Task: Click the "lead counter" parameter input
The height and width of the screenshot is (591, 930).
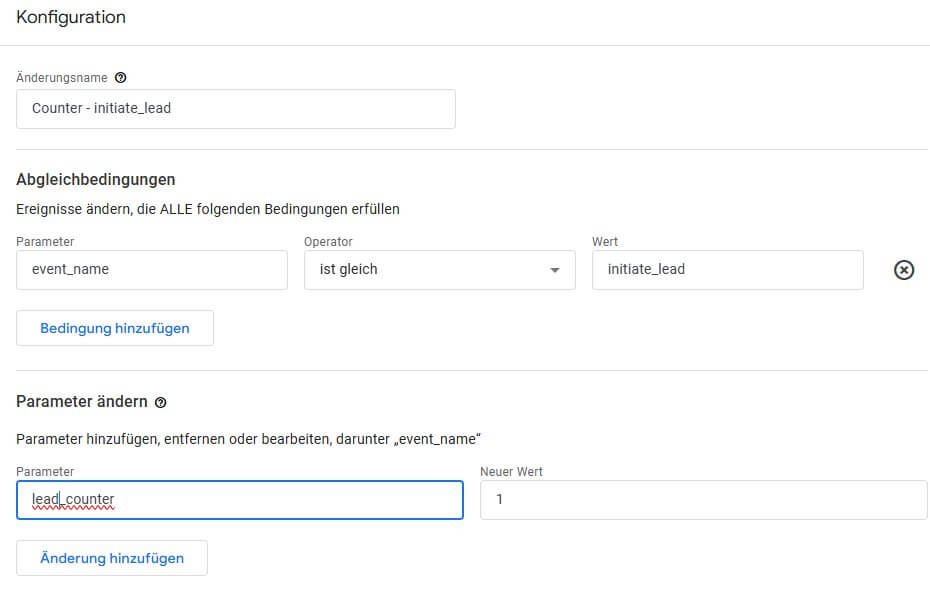Action: [x=239, y=499]
